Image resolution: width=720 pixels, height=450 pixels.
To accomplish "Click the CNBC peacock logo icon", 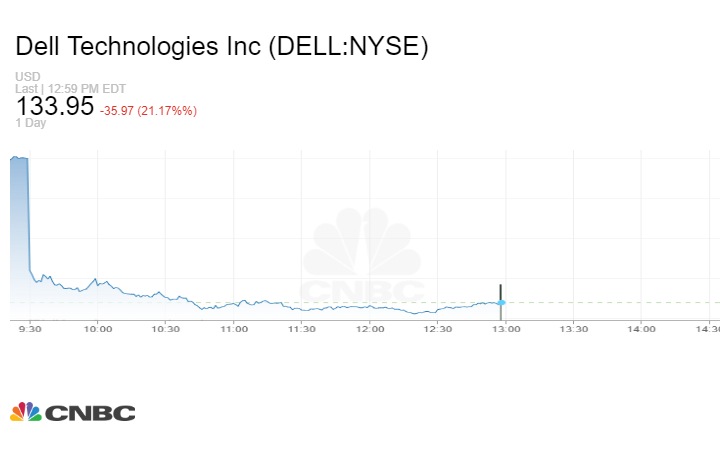I will (25, 412).
